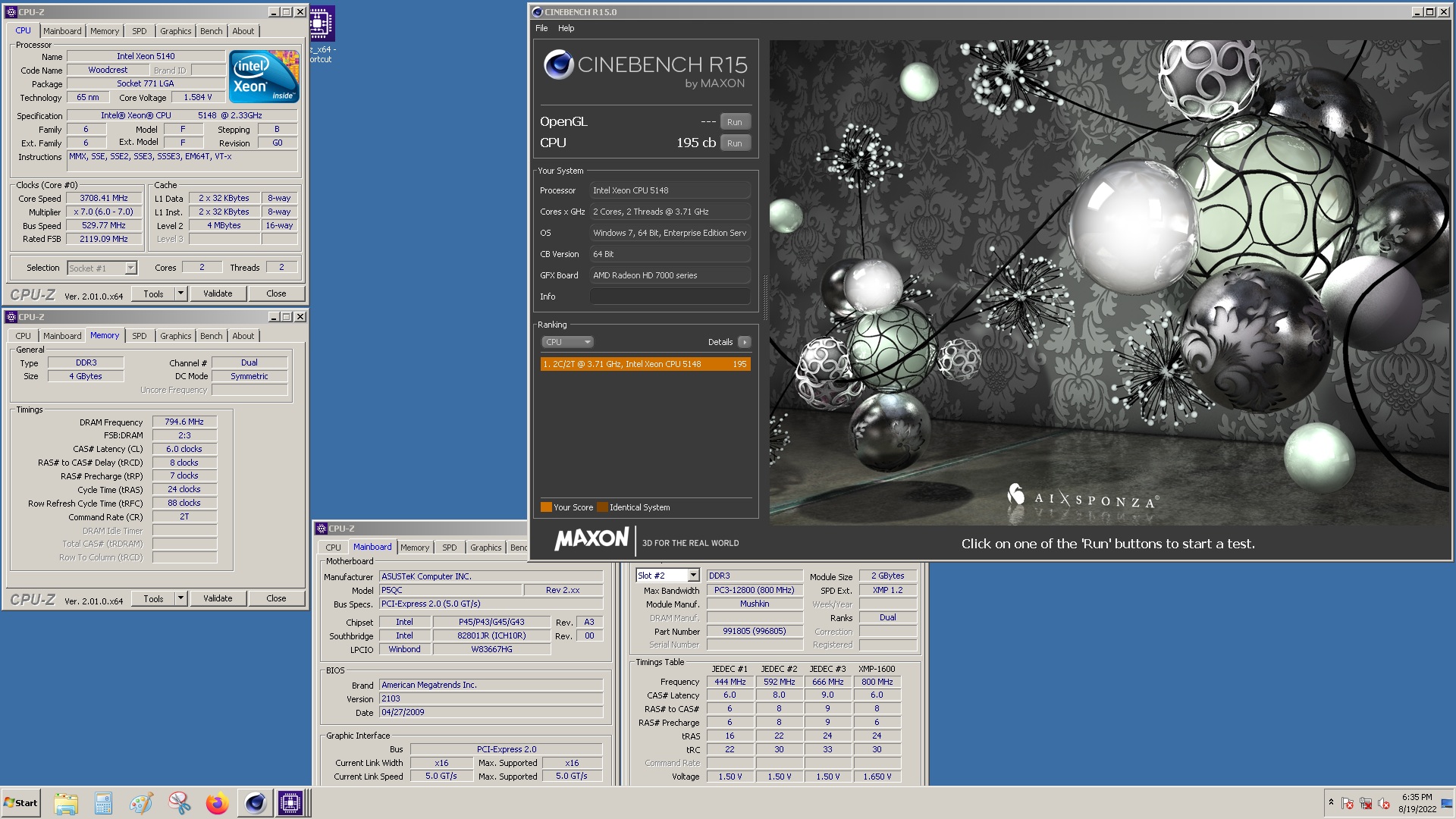Image resolution: width=1456 pixels, height=819 pixels.
Task: Click the CPU-Z Mainboard window title icon
Action: [x=322, y=529]
